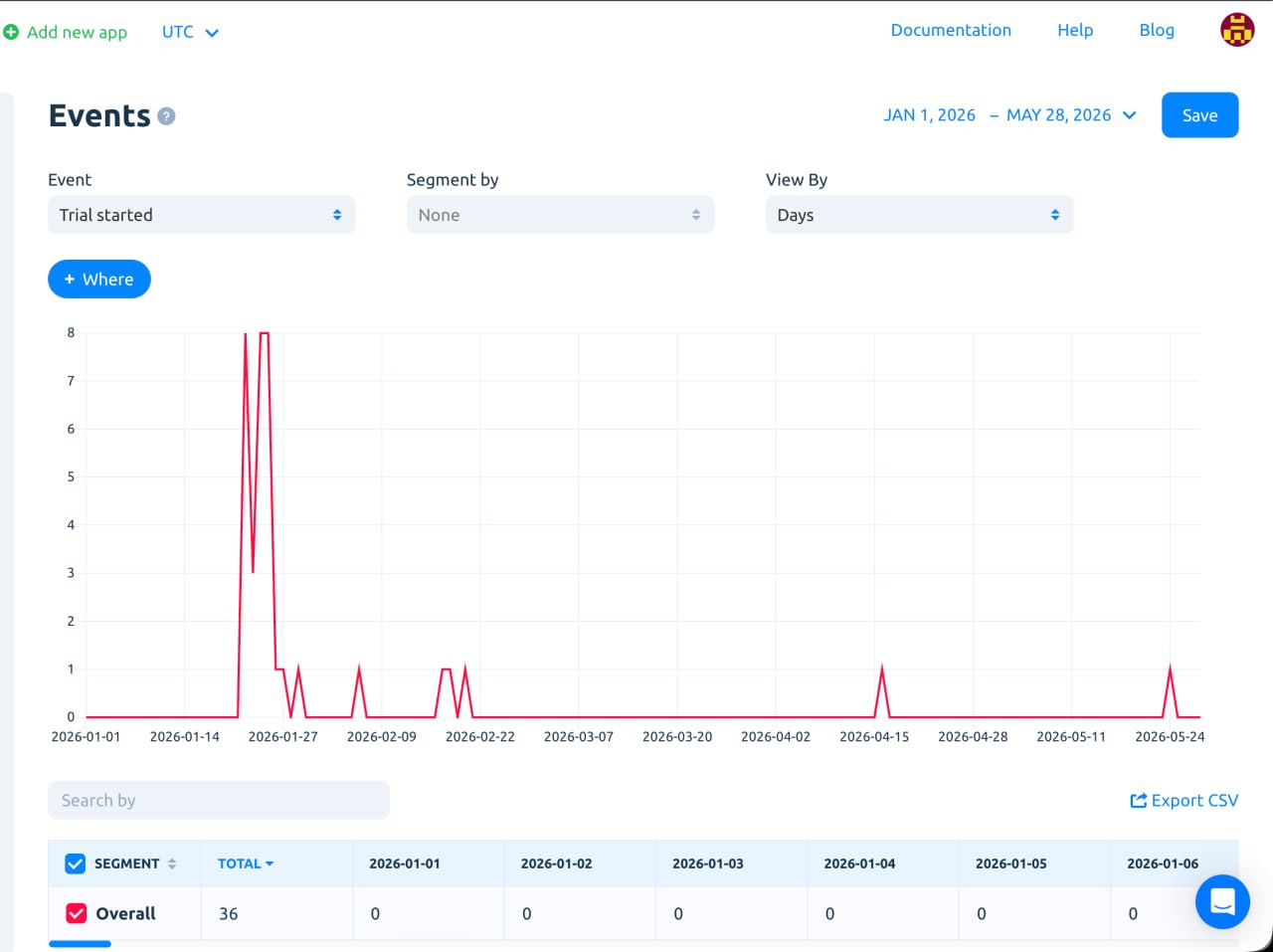
Task: Click the chart peak near 2026-05-24
Action: click(1171, 669)
